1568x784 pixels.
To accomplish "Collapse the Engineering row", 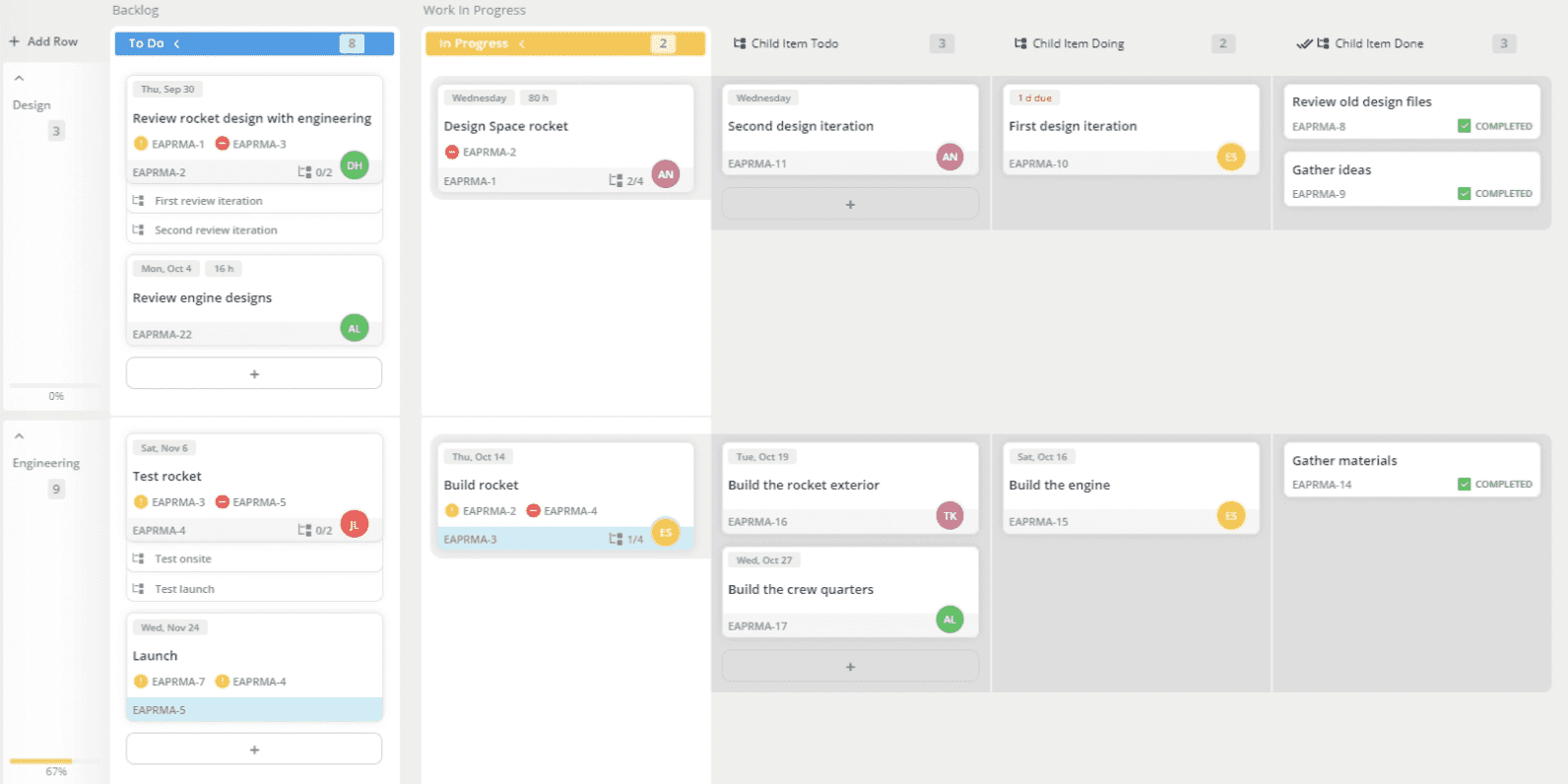I will tap(19, 436).
